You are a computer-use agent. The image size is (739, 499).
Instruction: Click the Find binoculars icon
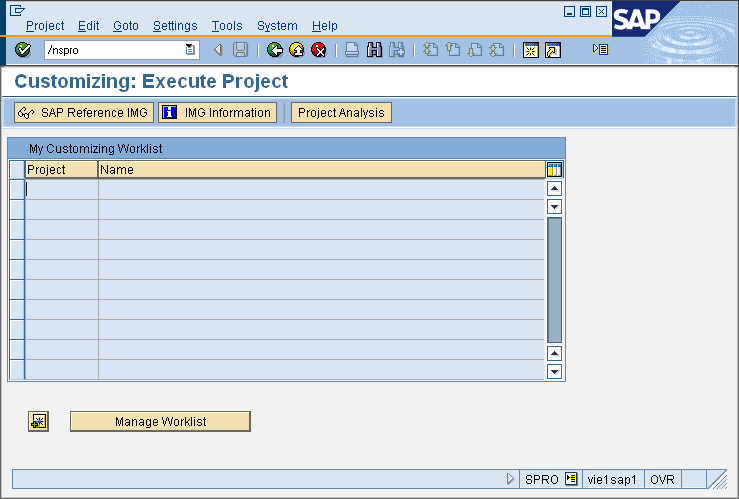pyautogui.click(x=375, y=50)
